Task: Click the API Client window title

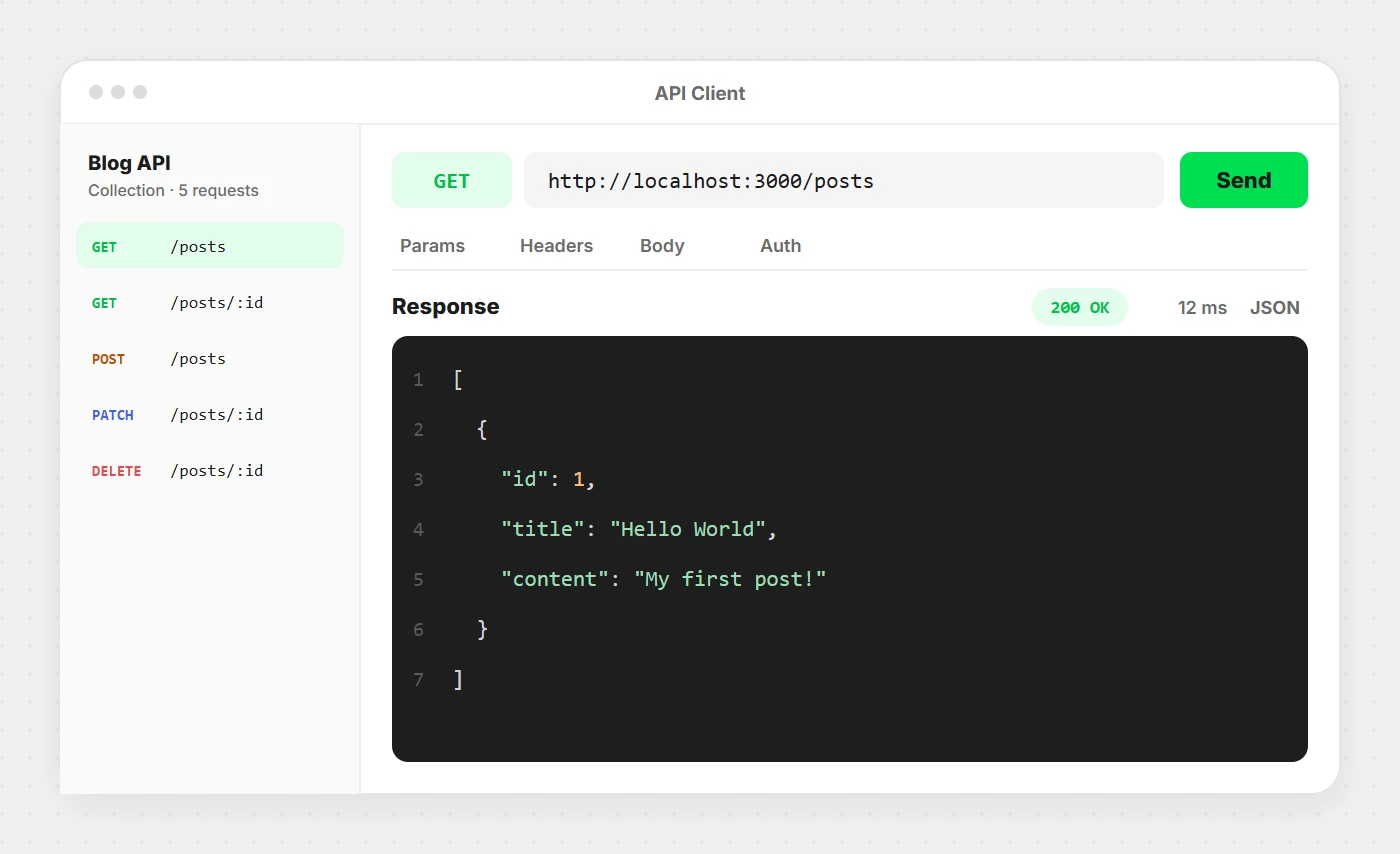Action: [700, 93]
